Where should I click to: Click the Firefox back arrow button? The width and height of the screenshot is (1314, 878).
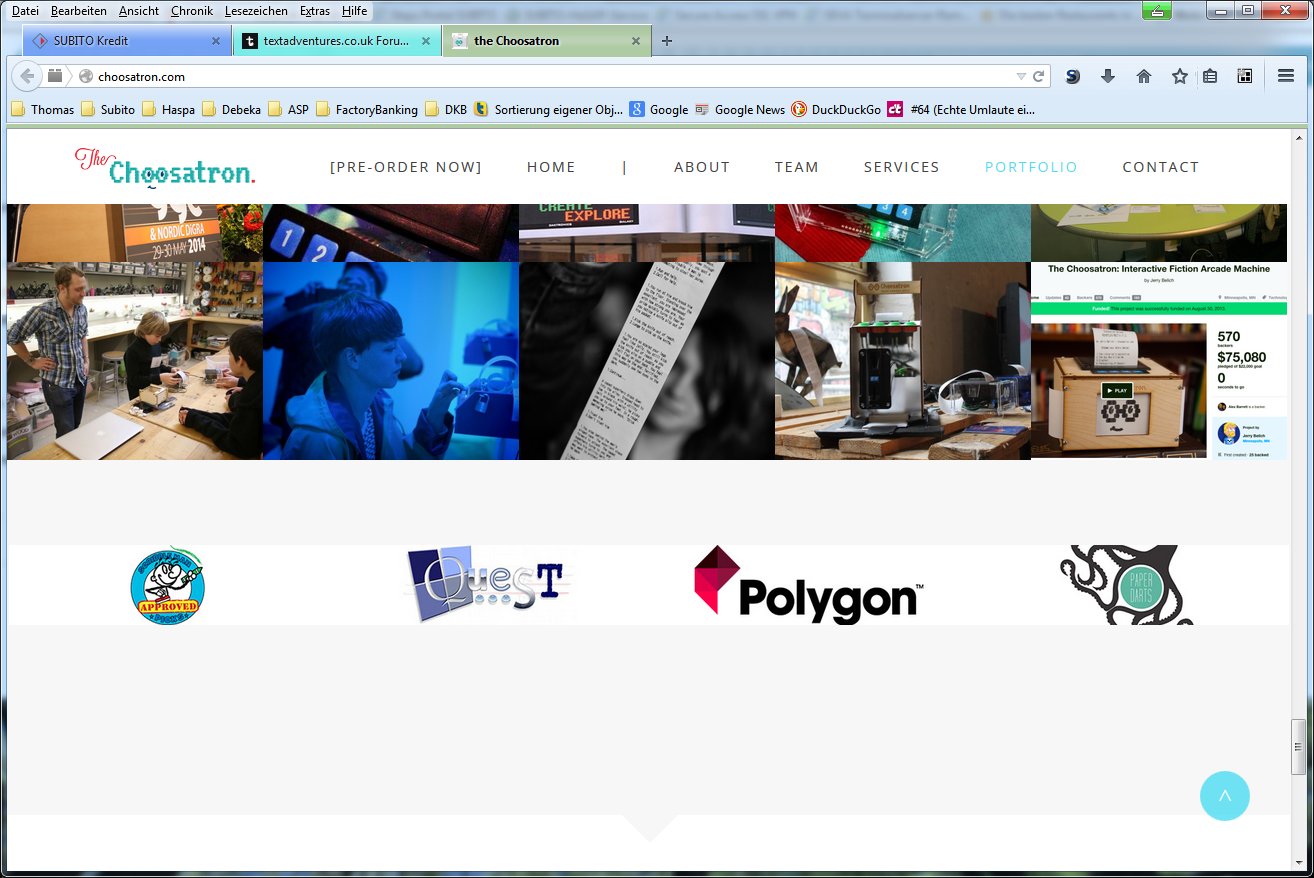(27, 76)
